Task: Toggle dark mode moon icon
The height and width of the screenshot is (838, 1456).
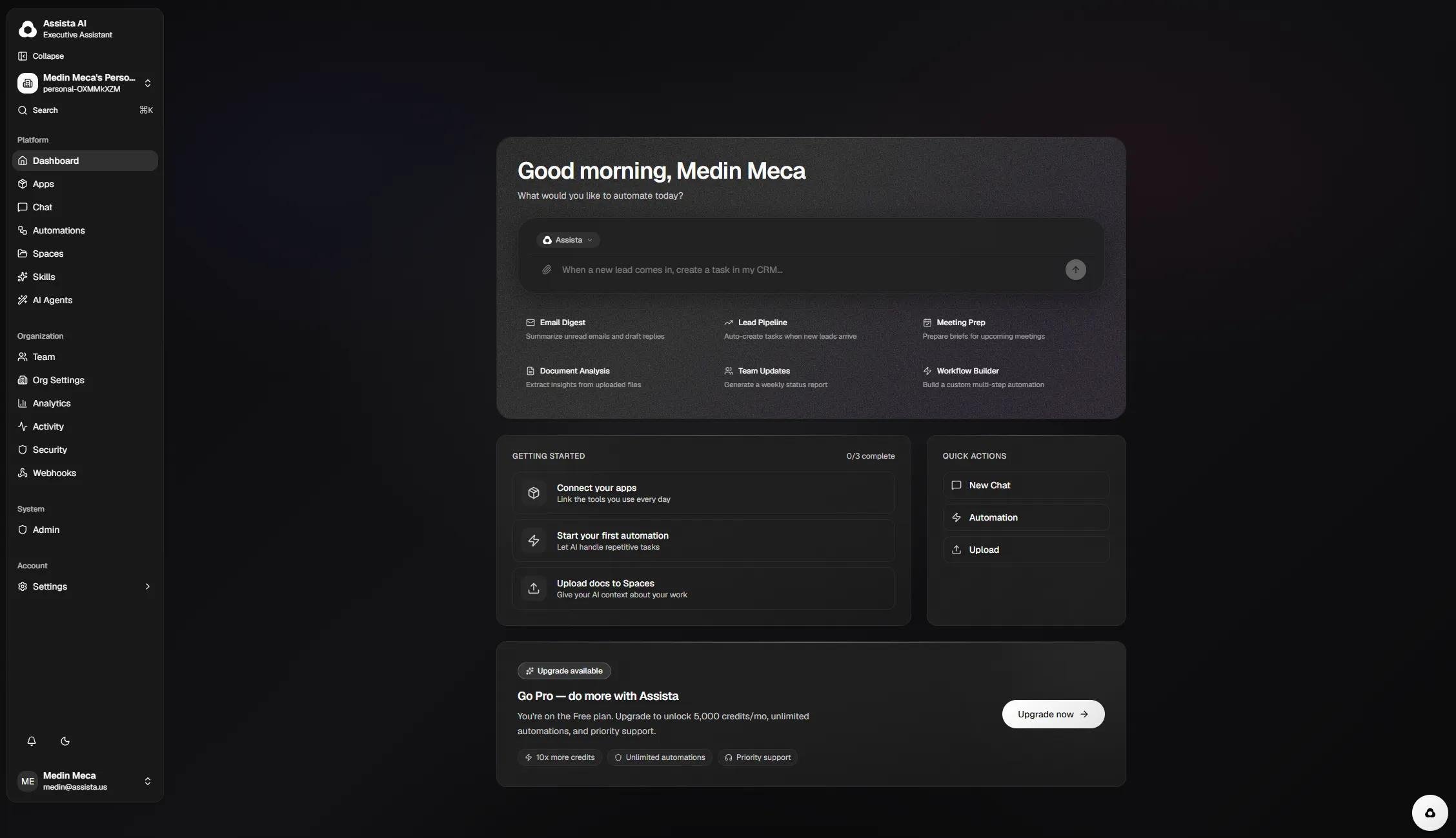Action: [x=65, y=741]
